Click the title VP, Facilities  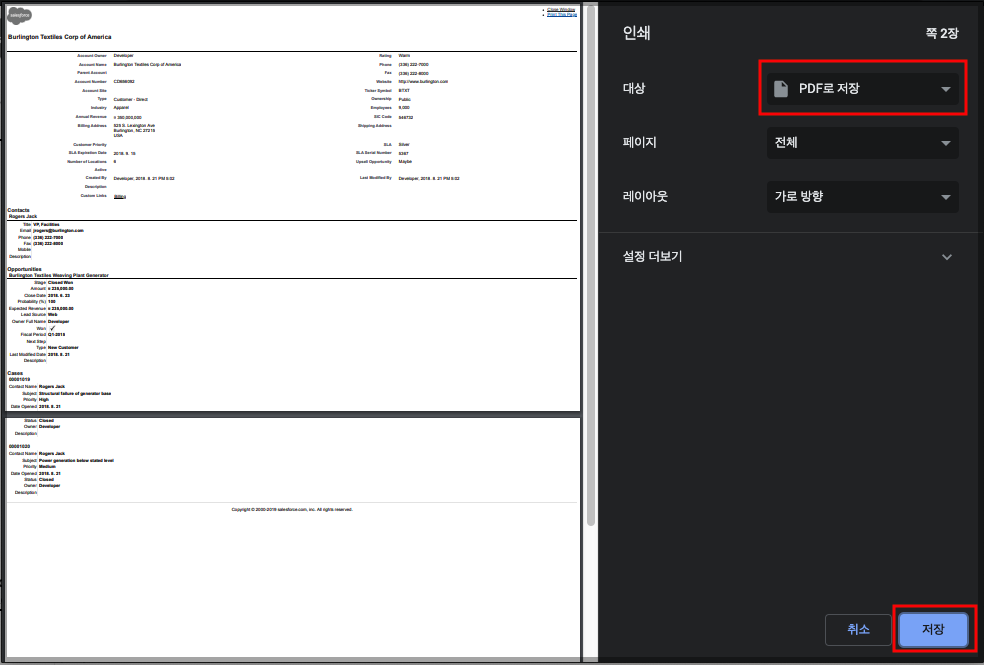[46, 225]
